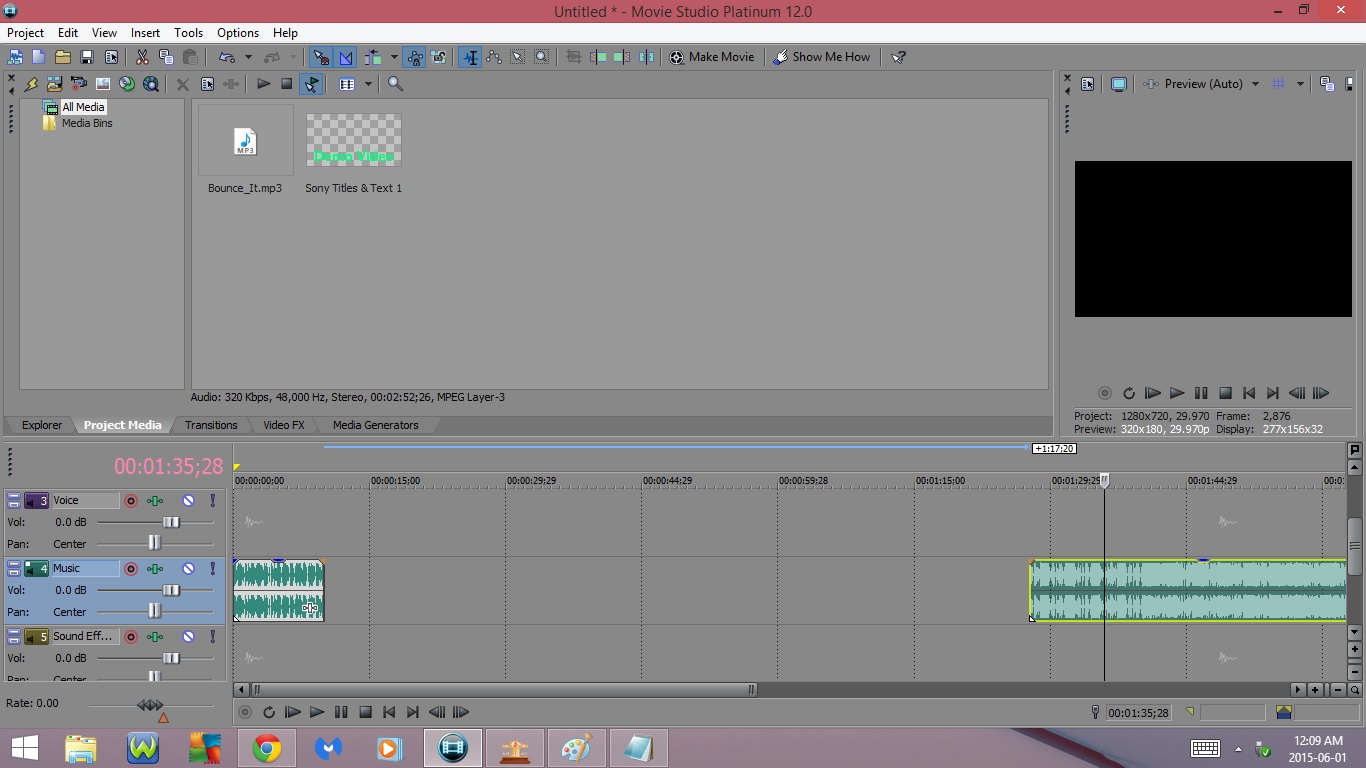Click the Make Movie button
This screenshot has width=1366, height=768.
coord(712,57)
